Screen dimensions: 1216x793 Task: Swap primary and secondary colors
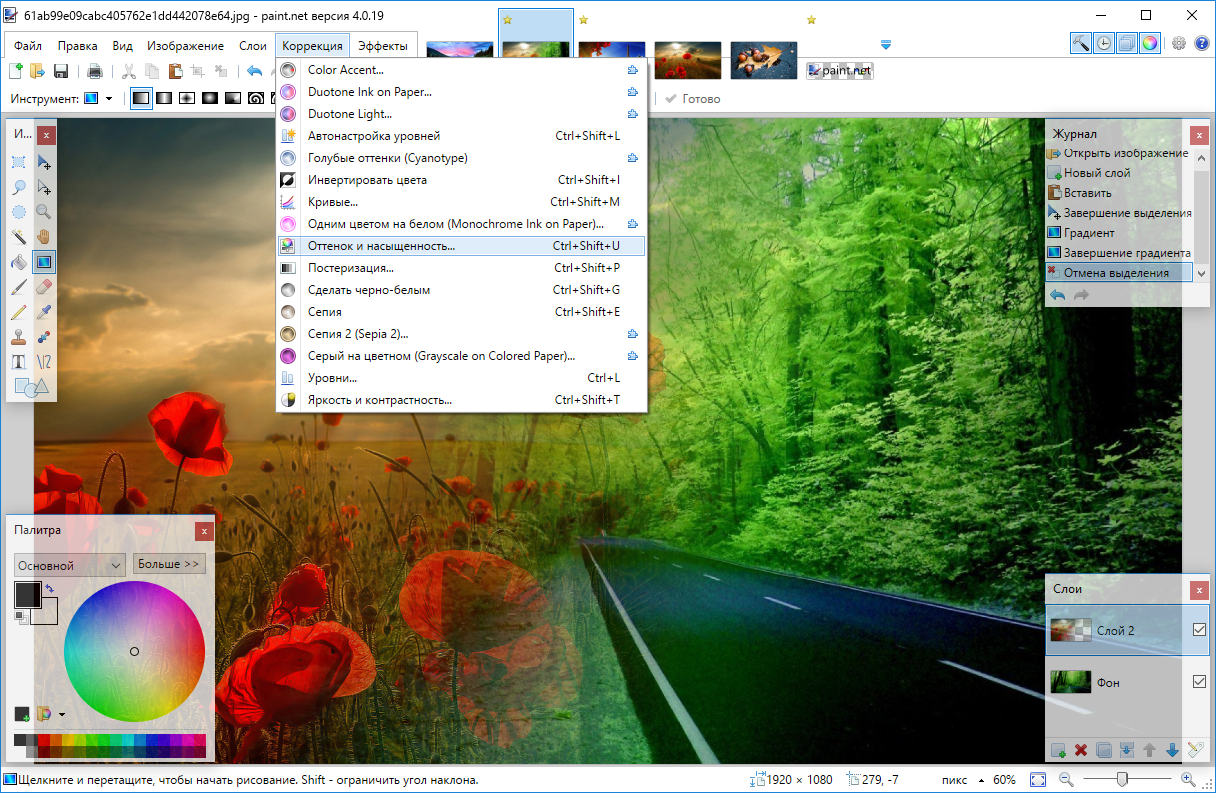point(50,588)
